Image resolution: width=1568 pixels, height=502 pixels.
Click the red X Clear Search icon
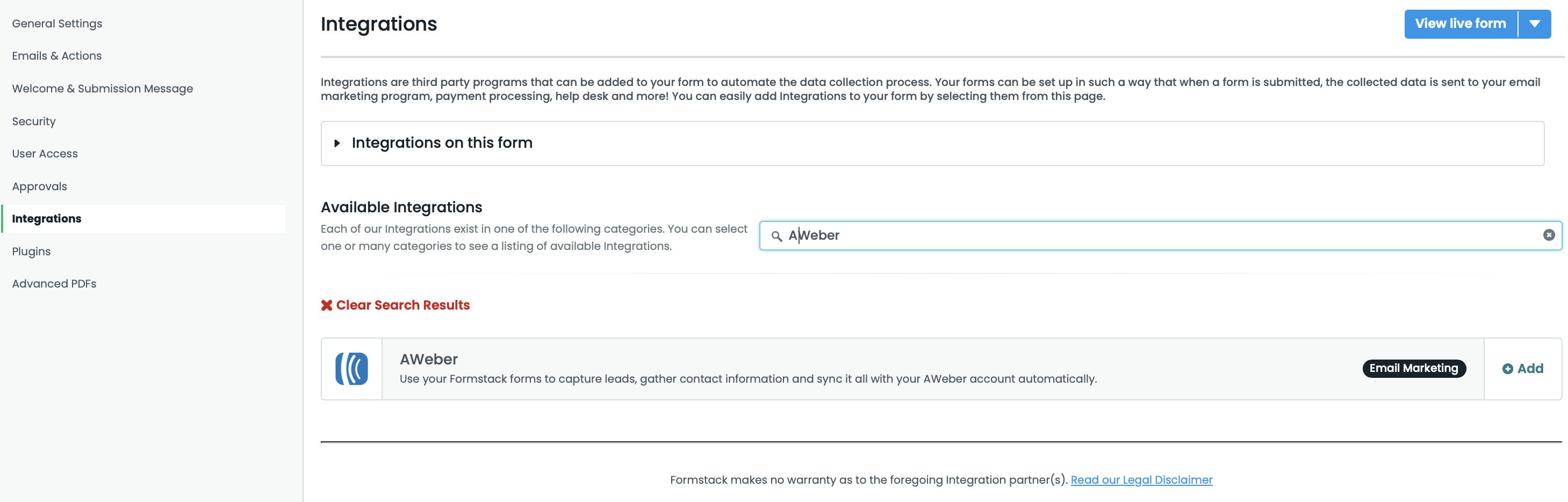[327, 305]
